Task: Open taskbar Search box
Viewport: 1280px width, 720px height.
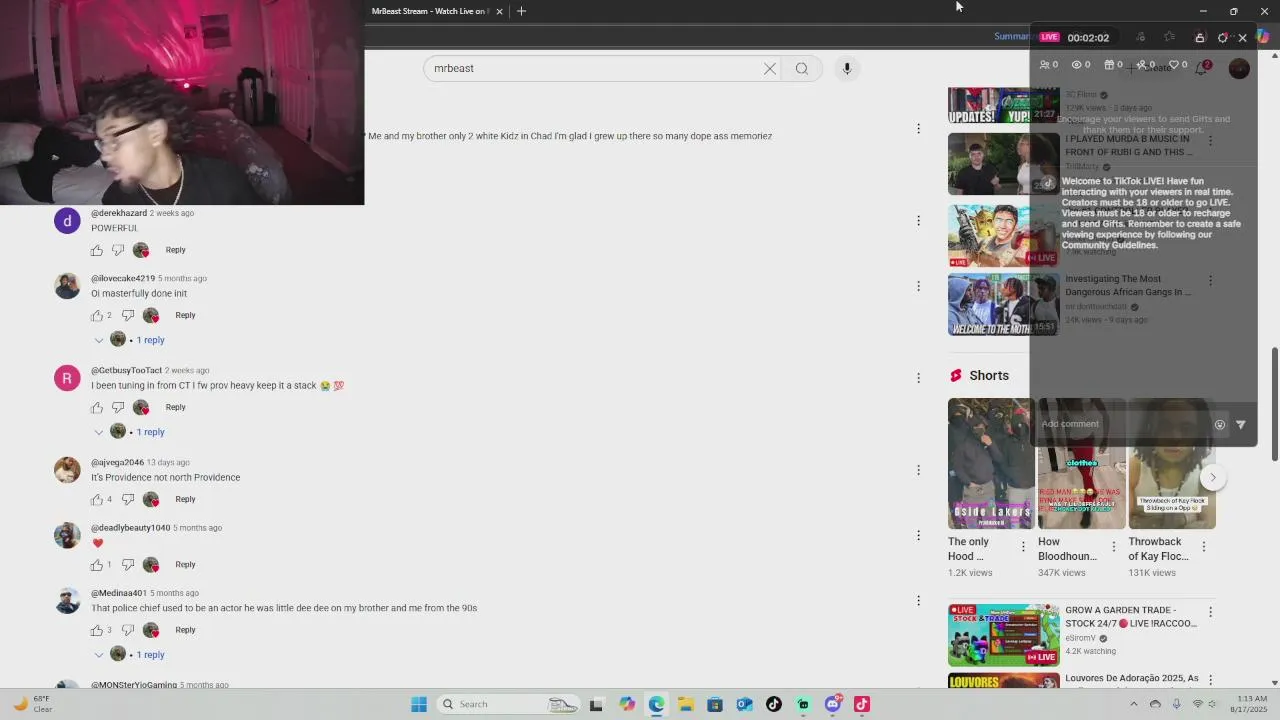Action: tap(508, 704)
